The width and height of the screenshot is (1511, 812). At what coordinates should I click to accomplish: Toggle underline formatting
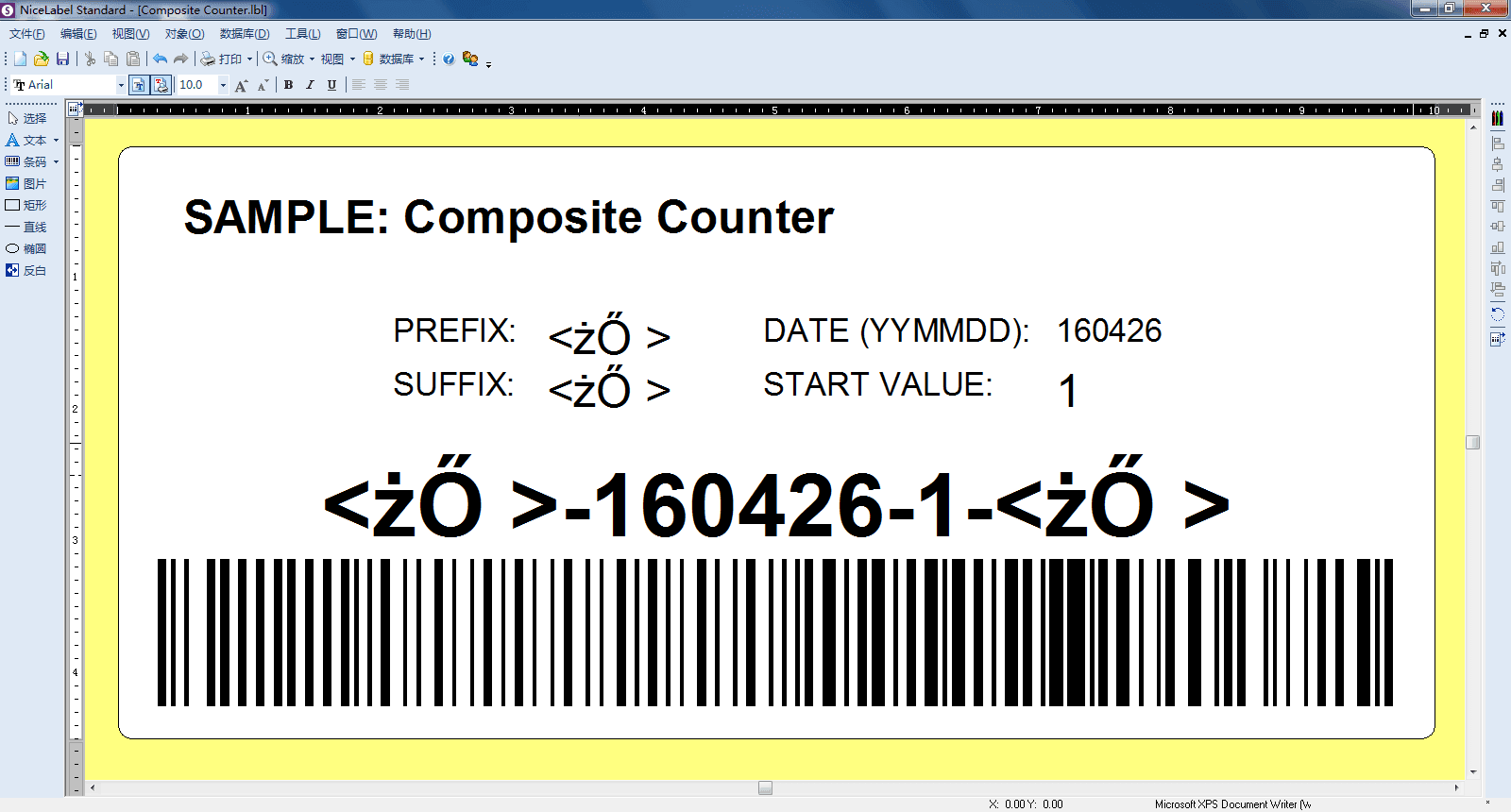tap(331, 85)
